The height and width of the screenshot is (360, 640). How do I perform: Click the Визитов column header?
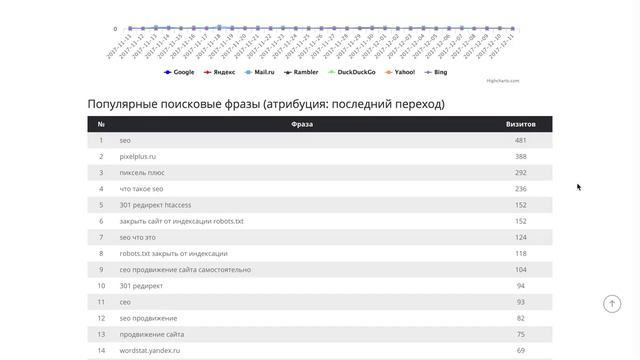point(520,124)
